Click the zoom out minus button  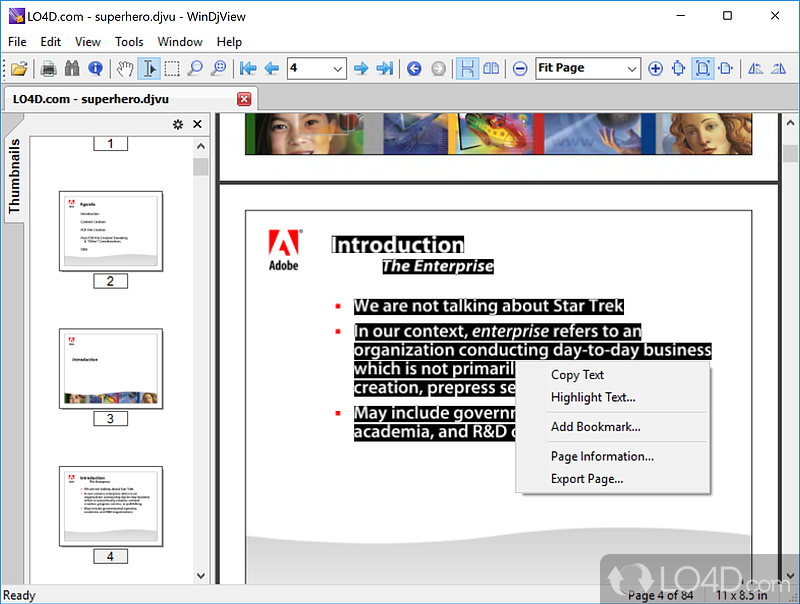520,68
